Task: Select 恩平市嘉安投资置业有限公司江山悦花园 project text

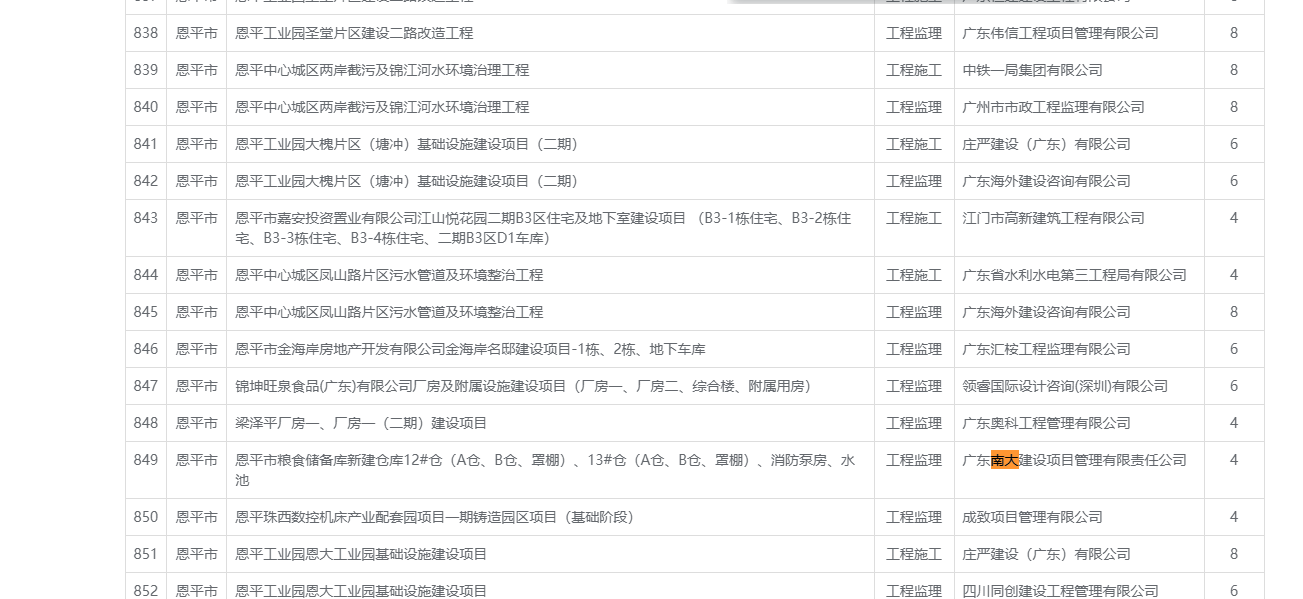Action: coord(543,228)
